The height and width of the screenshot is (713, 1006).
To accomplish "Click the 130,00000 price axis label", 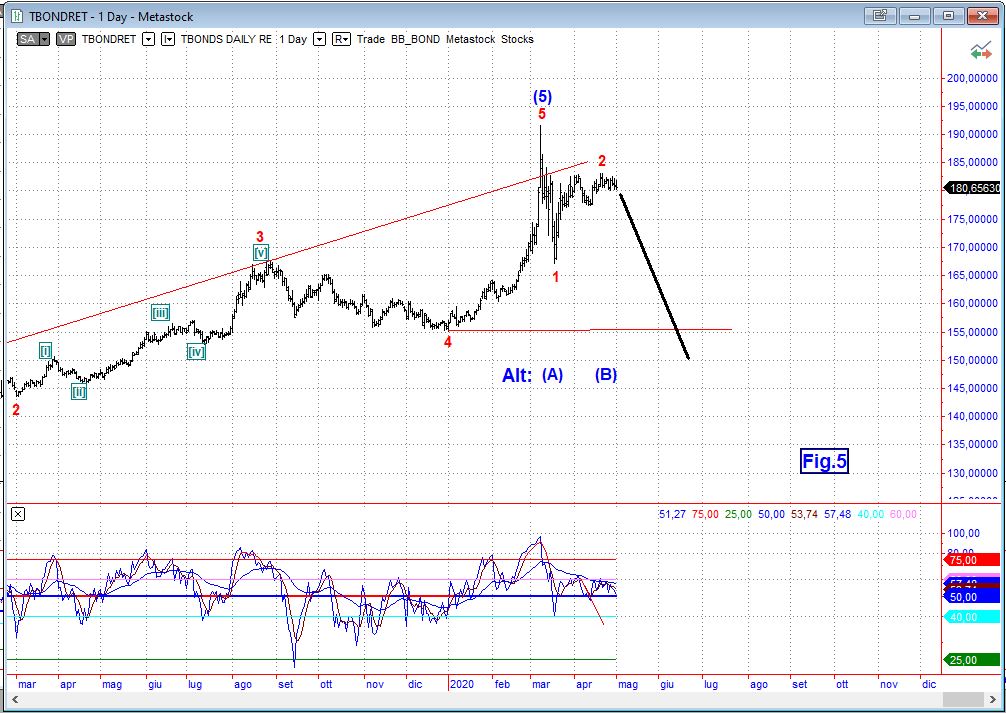I will pos(973,473).
